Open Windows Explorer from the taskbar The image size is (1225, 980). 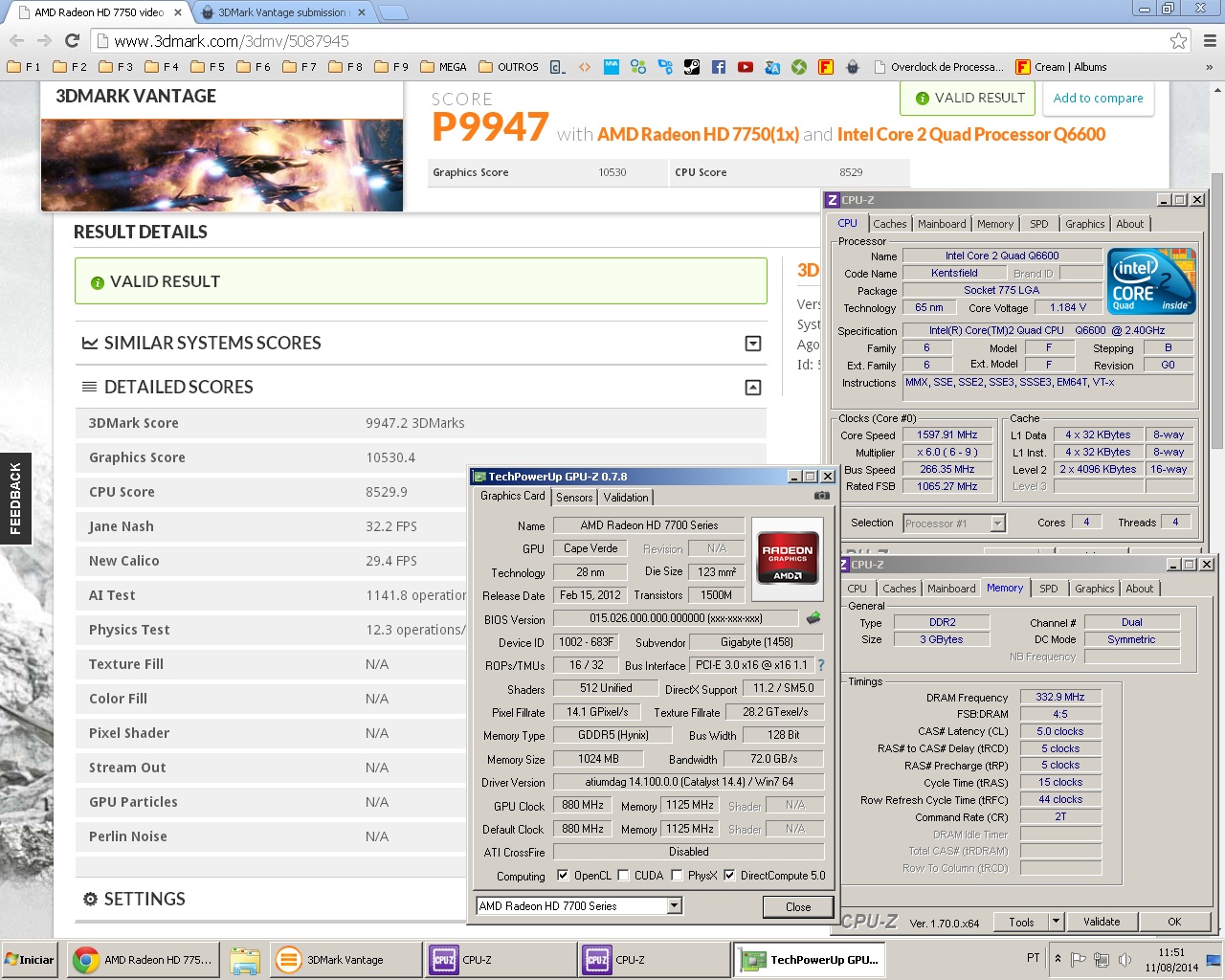pos(245,960)
